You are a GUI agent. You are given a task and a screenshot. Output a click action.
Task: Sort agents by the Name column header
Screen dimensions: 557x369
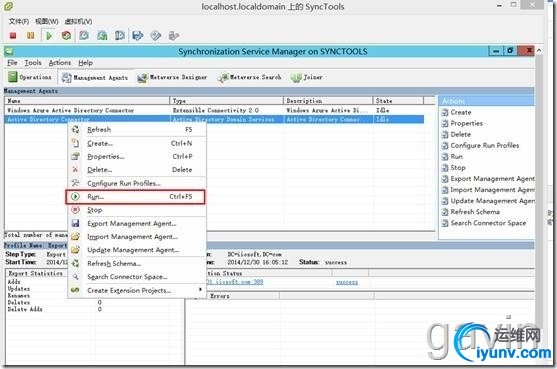tap(87, 101)
